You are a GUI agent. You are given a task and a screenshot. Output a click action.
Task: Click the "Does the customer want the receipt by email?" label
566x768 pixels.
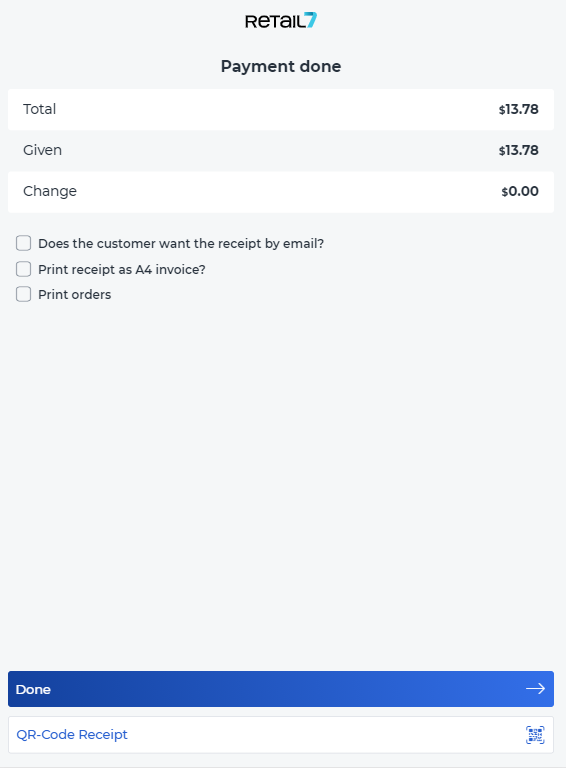[181, 243]
